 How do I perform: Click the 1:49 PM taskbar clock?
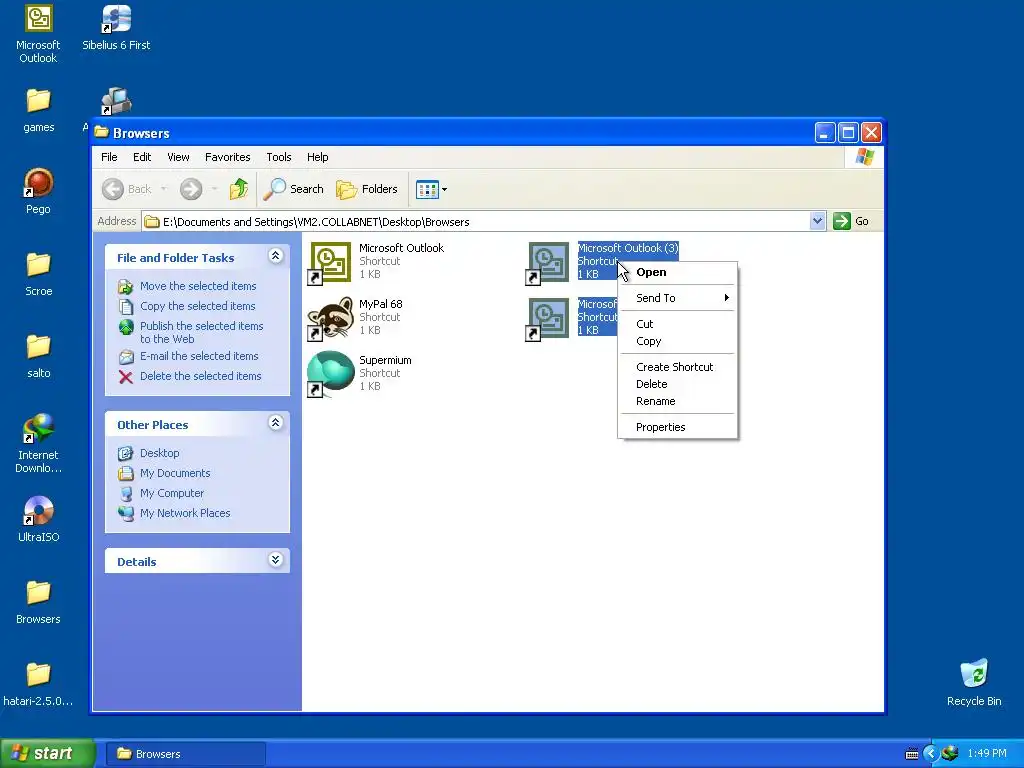point(987,754)
